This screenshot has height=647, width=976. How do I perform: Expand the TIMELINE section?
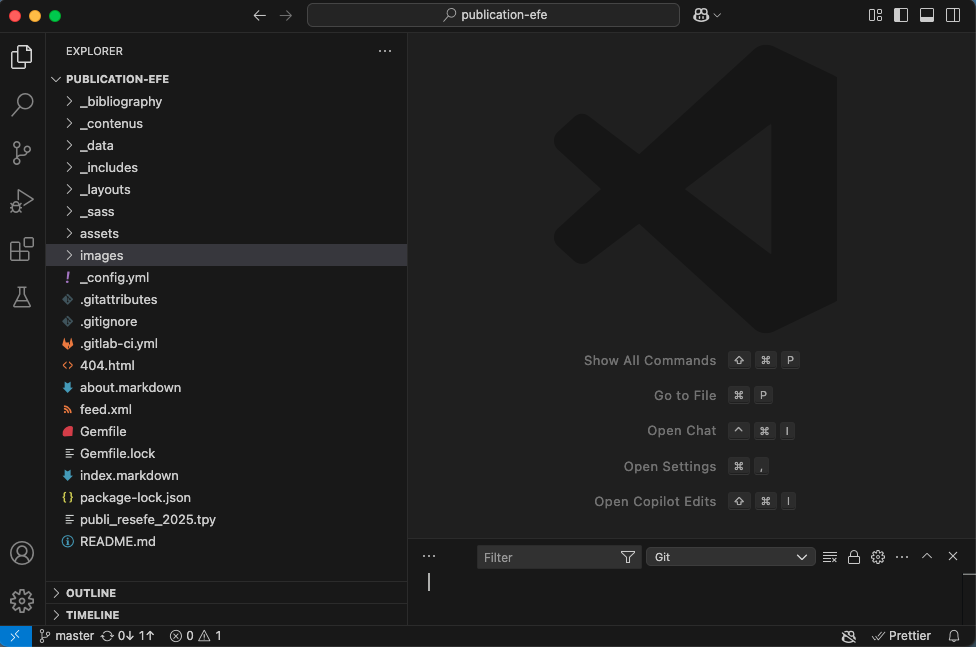point(92,615)
